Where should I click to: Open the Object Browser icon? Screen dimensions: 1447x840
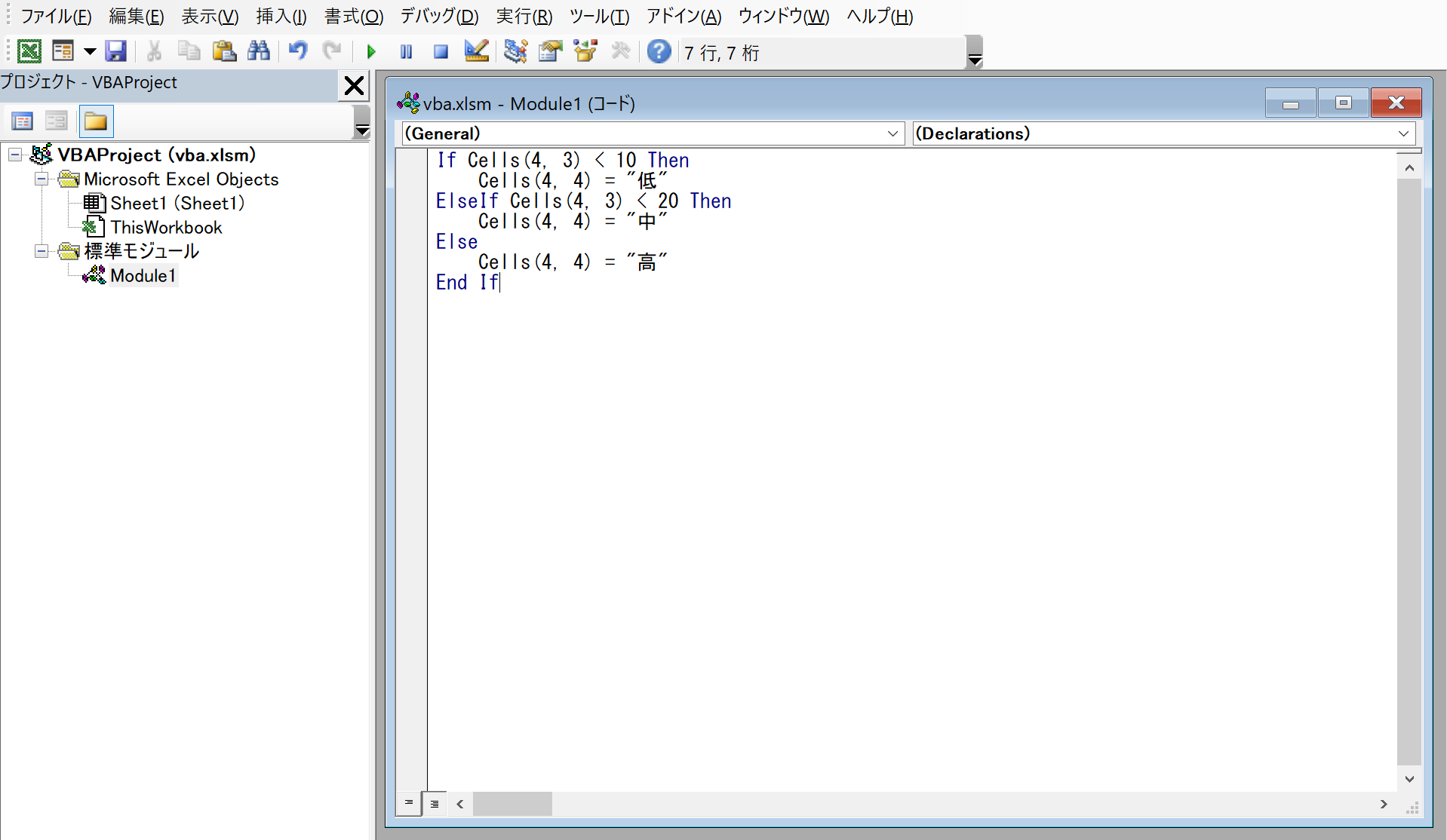pos(585,51)
